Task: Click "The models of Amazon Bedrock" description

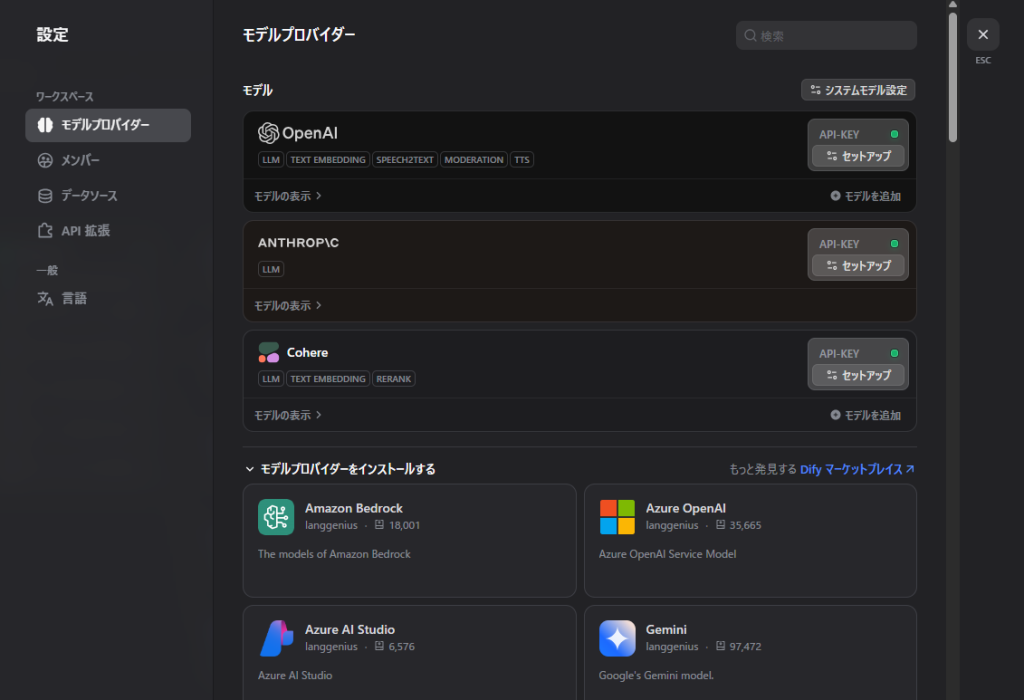Action: click(334, 554)
